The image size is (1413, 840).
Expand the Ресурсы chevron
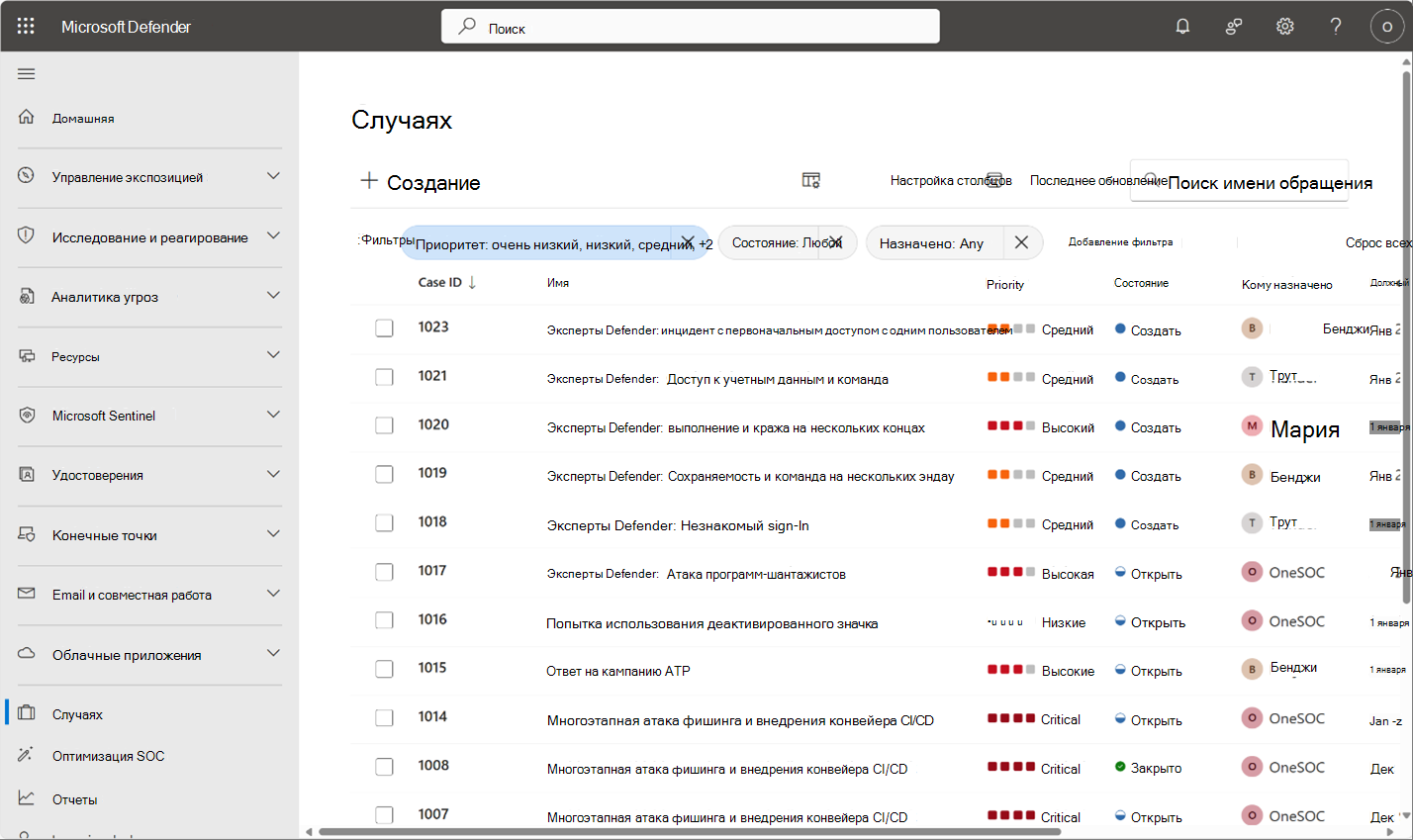point(273,355)
